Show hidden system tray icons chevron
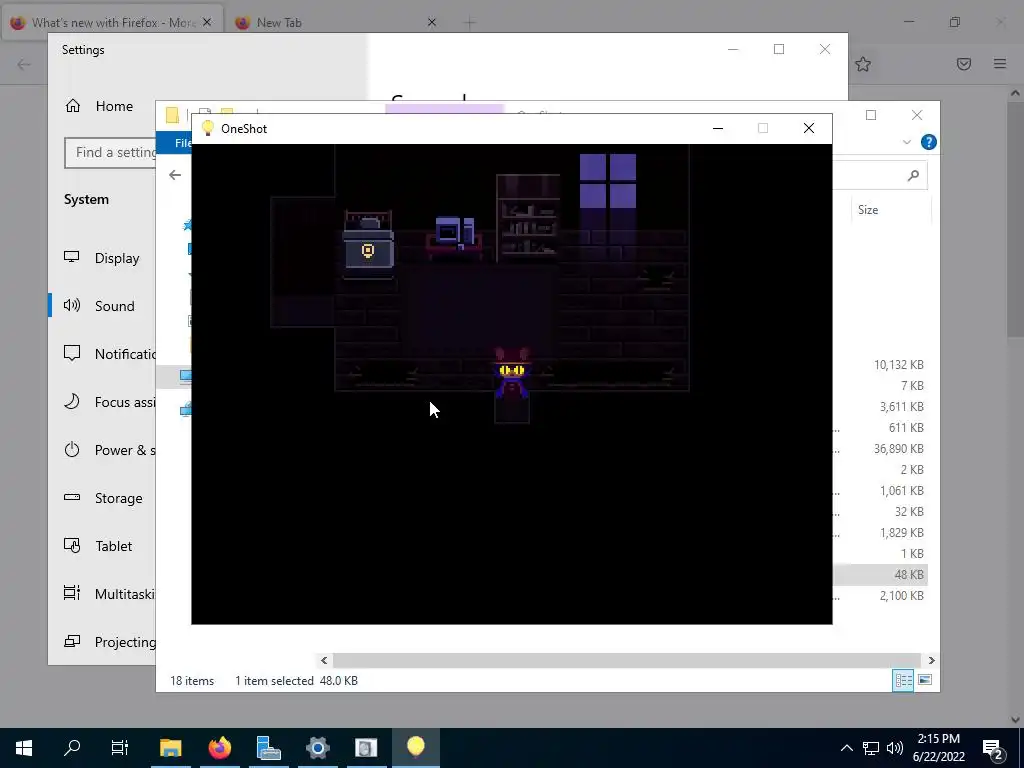The width and height of the screenshot is (1024, 768). click(846, 748)
